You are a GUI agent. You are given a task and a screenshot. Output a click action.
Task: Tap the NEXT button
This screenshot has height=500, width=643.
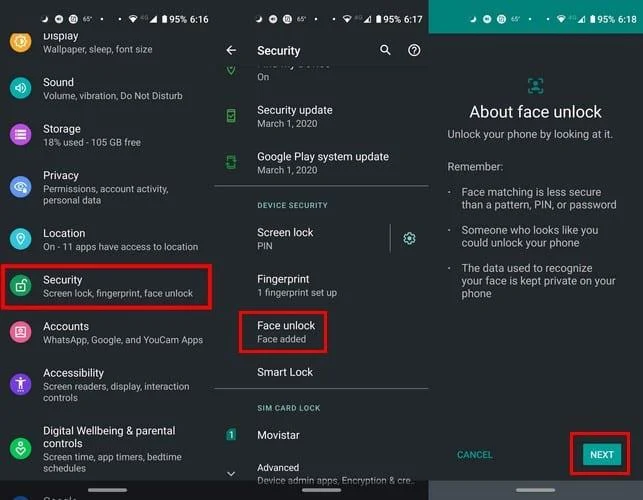[602, 454]
